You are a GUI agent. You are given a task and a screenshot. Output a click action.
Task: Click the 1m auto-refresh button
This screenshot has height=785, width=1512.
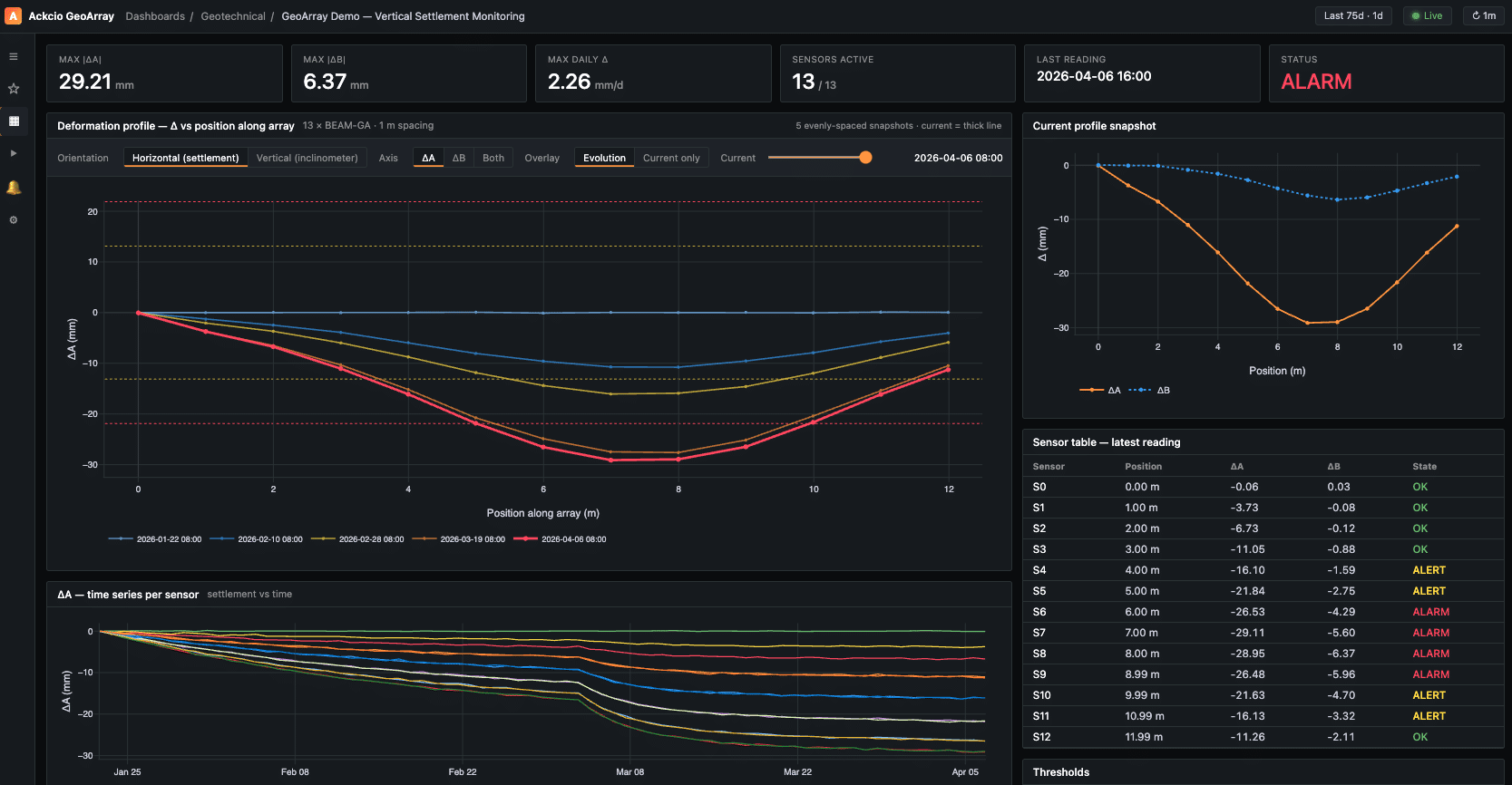pyautogui.click(x=1483, y=16)
